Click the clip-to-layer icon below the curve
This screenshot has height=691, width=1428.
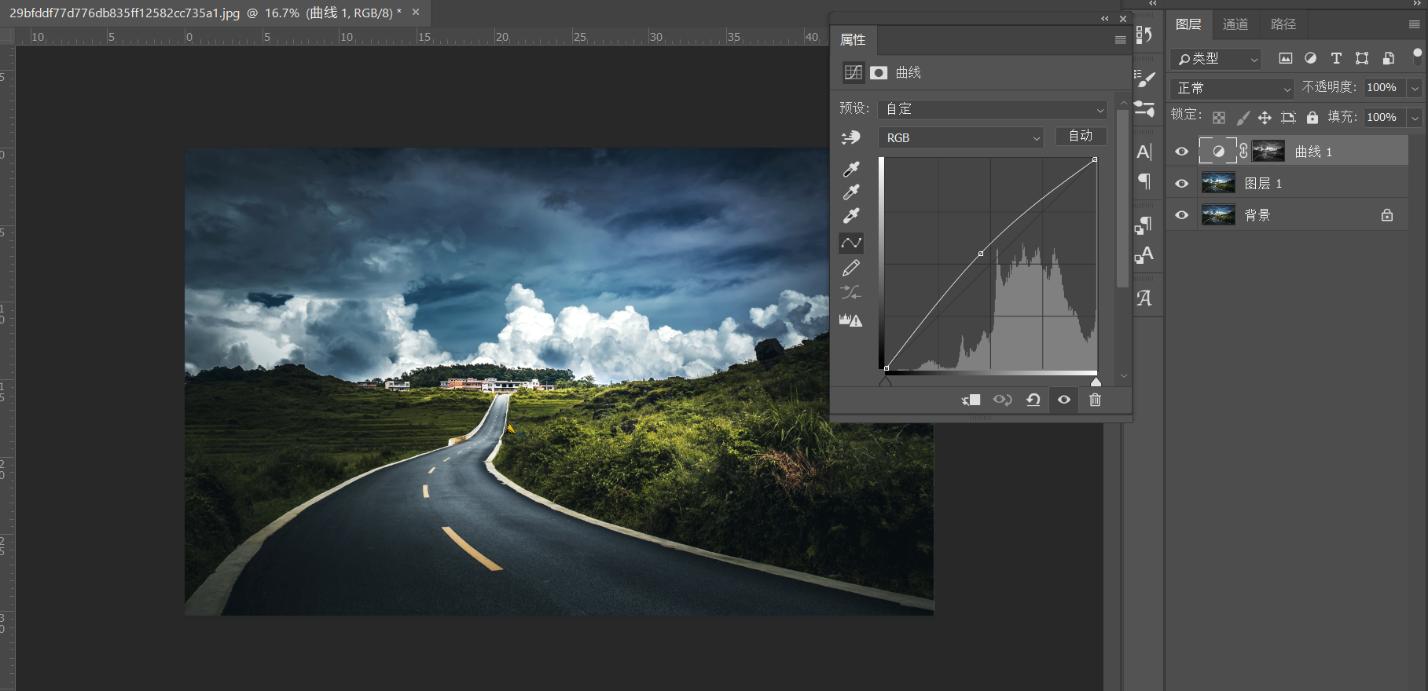(969, 399)
